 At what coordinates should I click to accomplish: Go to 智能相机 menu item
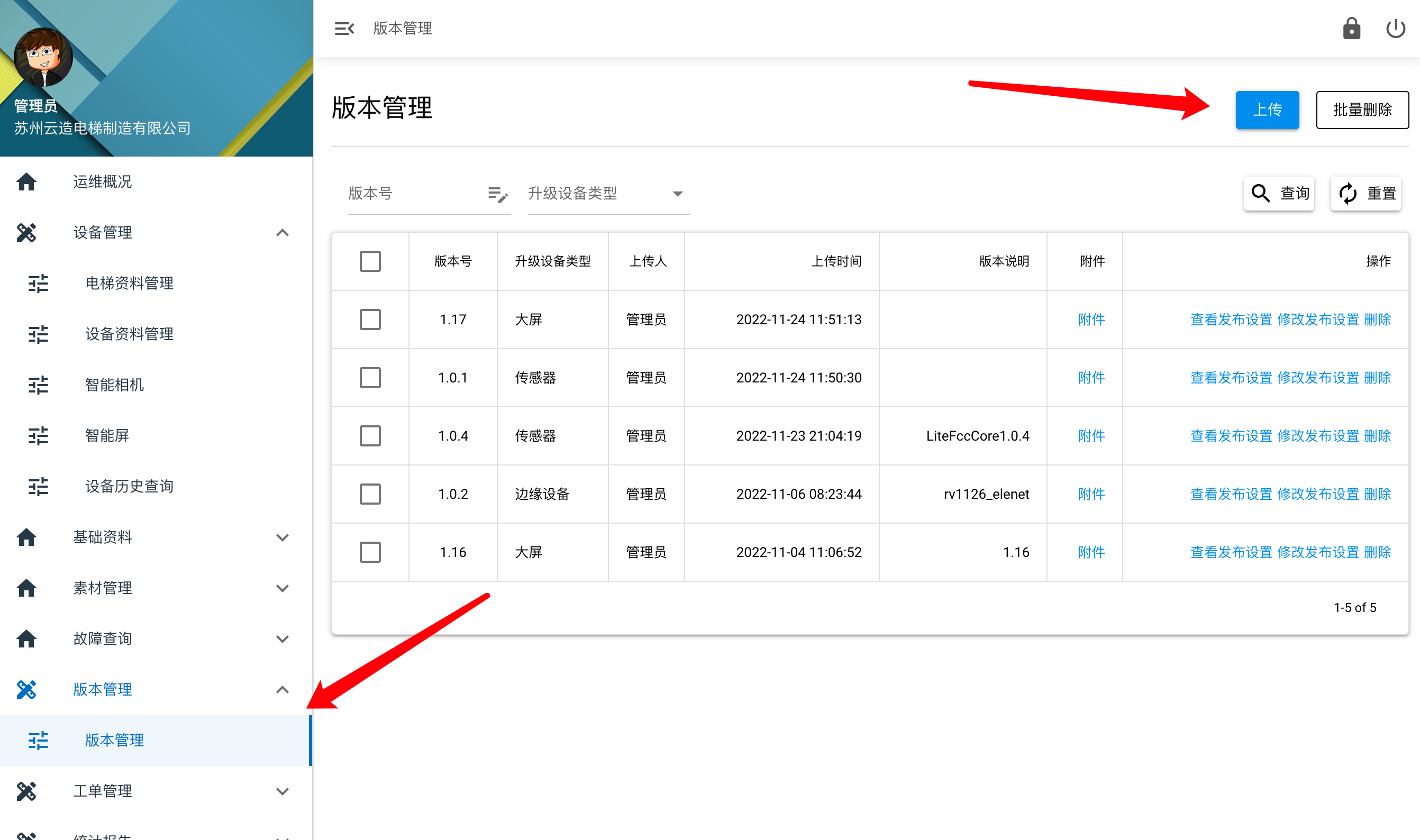114,385
